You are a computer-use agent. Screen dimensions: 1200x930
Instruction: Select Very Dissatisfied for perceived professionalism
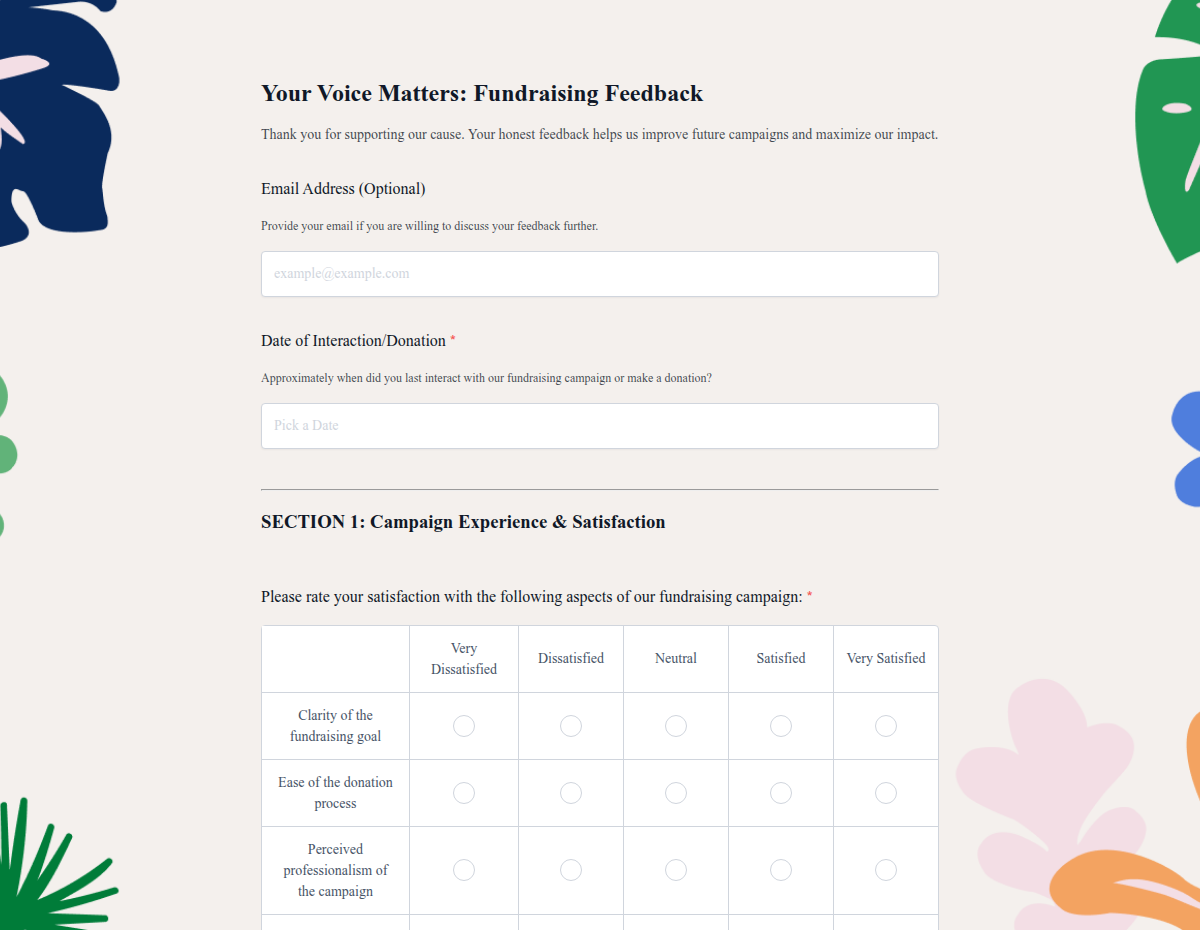(x=463, y=869)
